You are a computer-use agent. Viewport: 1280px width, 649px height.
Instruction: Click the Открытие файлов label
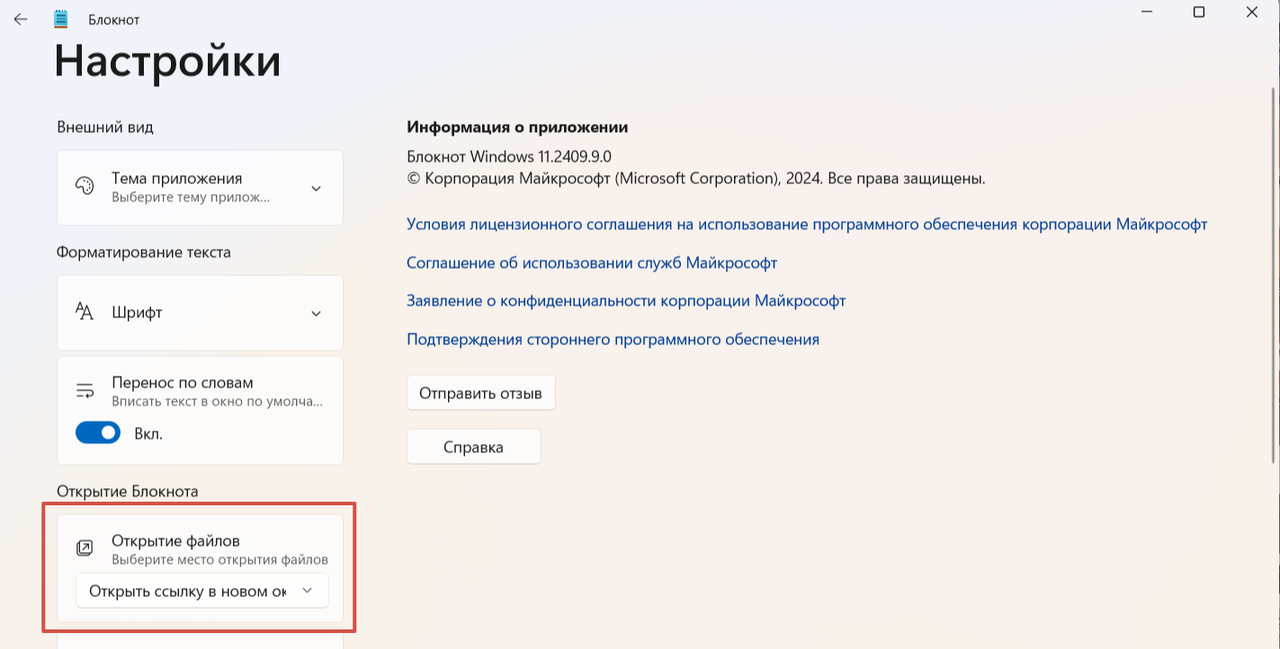coord(175,540)
